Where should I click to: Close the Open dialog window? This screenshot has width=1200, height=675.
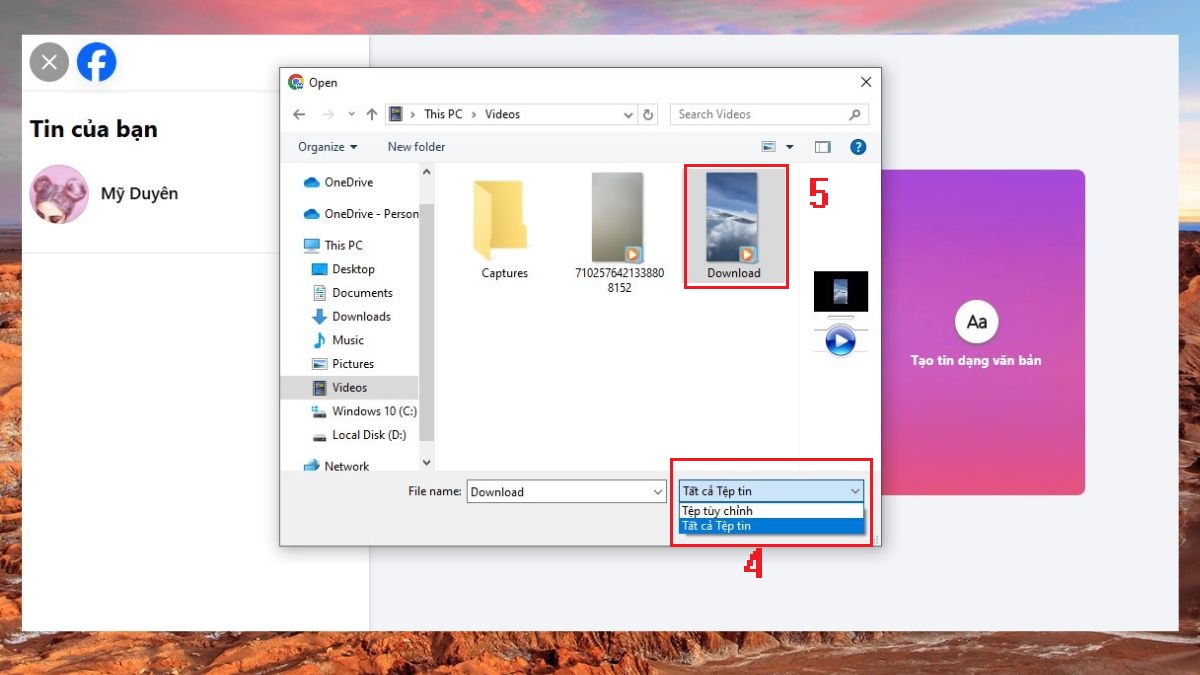[865, 82]
